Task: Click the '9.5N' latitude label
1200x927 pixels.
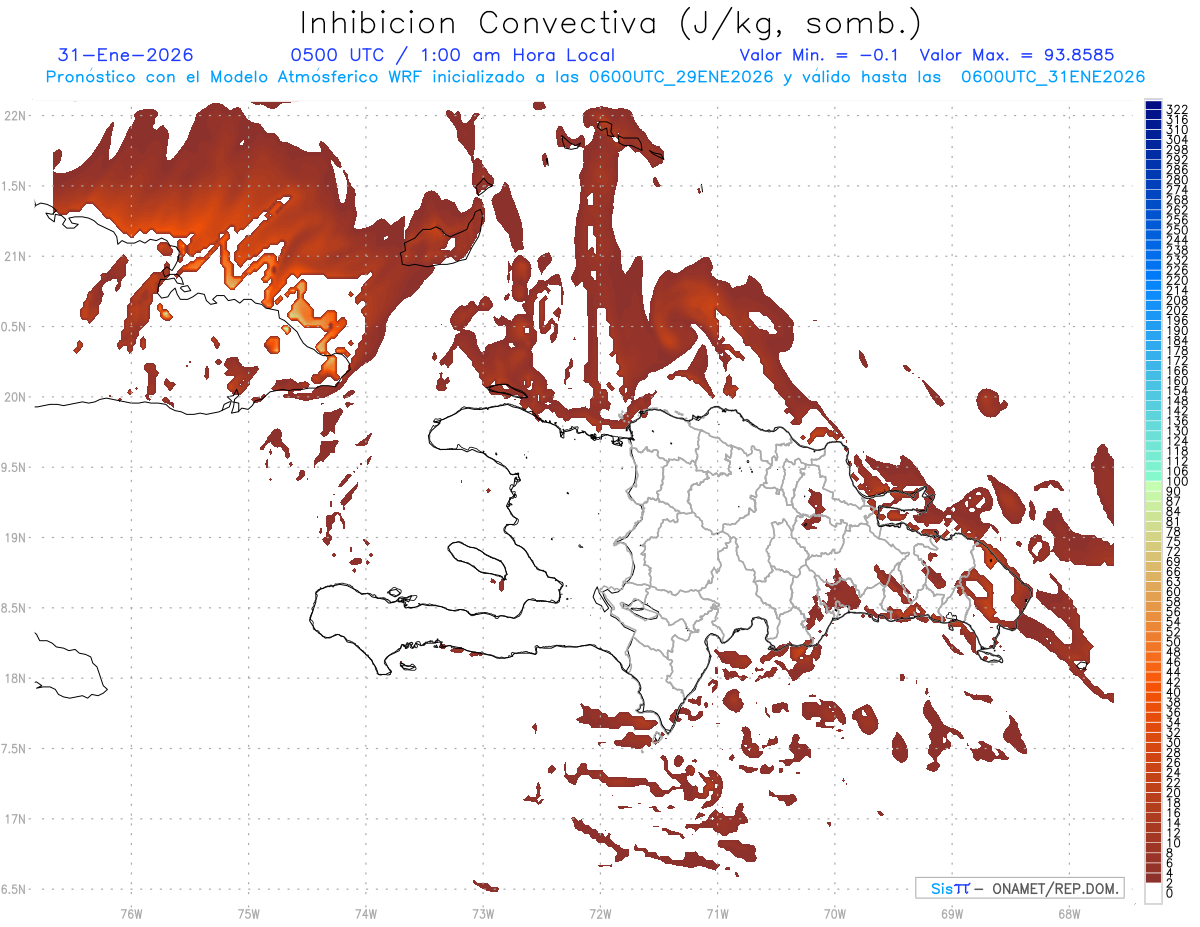Action: click(x=15, y=468)
